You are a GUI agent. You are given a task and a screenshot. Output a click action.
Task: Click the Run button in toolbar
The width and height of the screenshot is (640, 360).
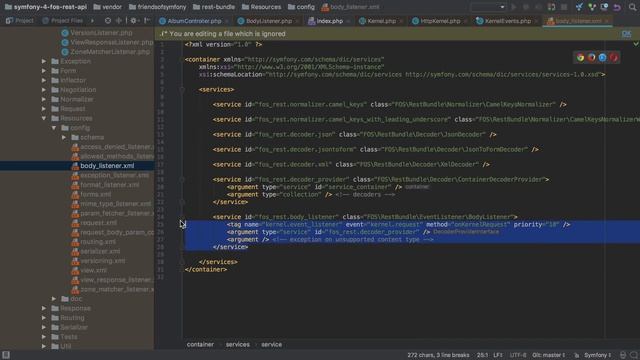(x=514, y=7)
